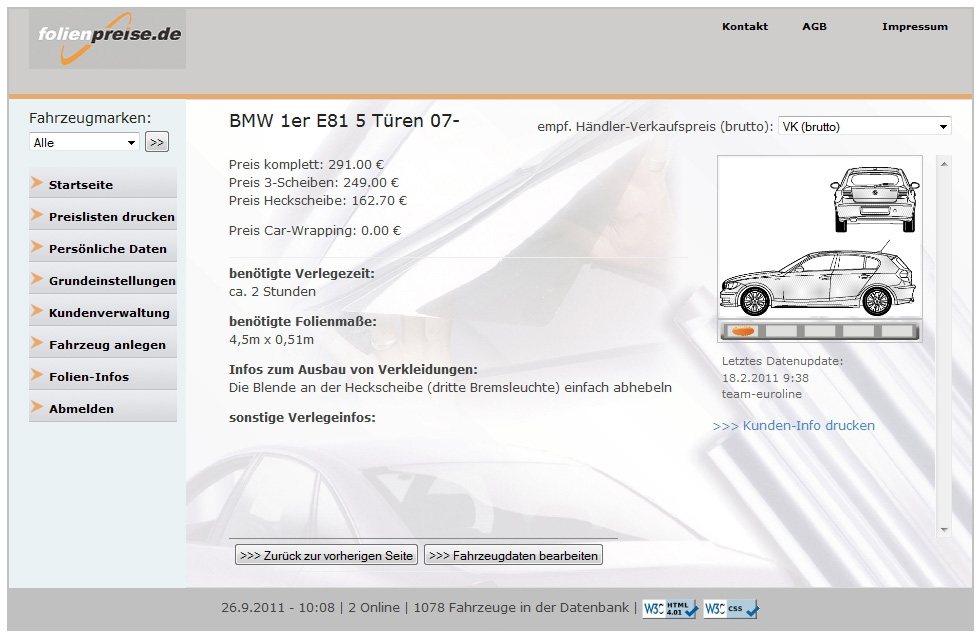
Task: Click the foil size 4,5m x 0,51m
Action: point(271,340)
